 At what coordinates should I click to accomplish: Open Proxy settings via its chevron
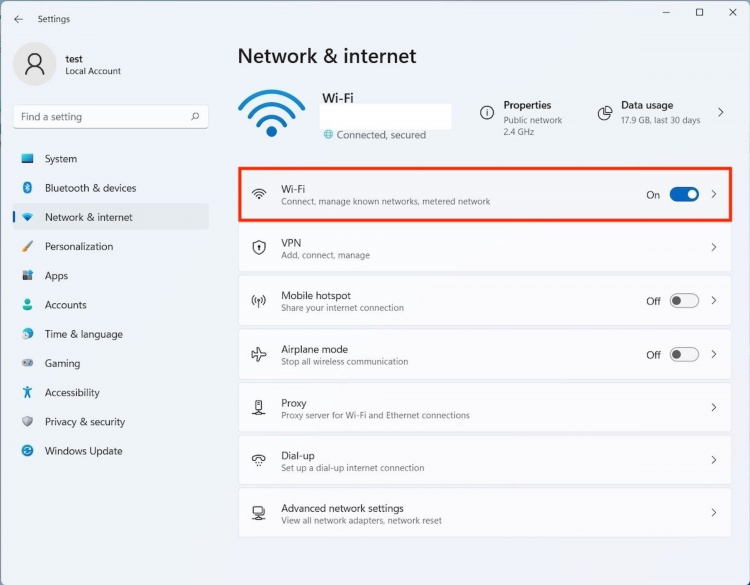[714, 408]
